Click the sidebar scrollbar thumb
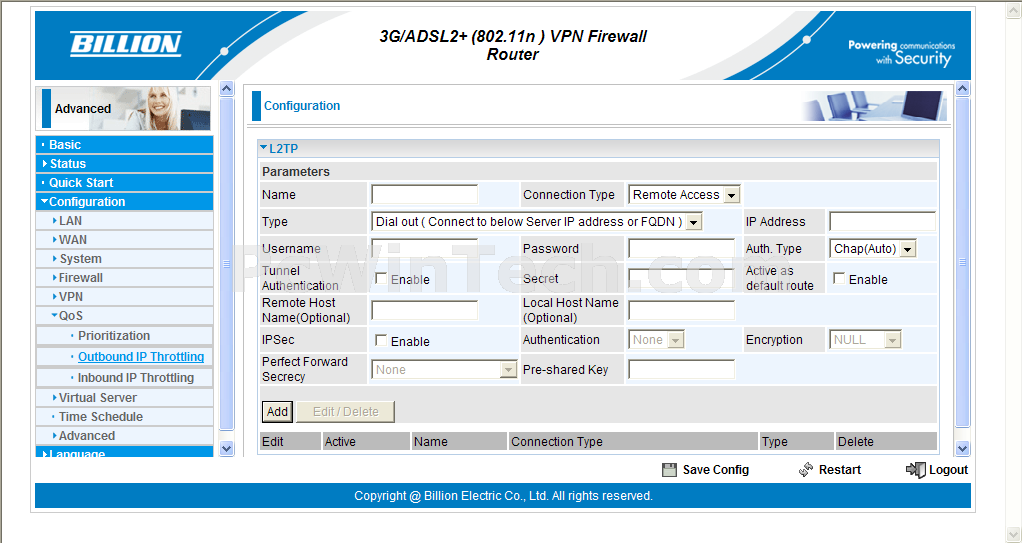Screen dimensions: 1022x543 226,264
